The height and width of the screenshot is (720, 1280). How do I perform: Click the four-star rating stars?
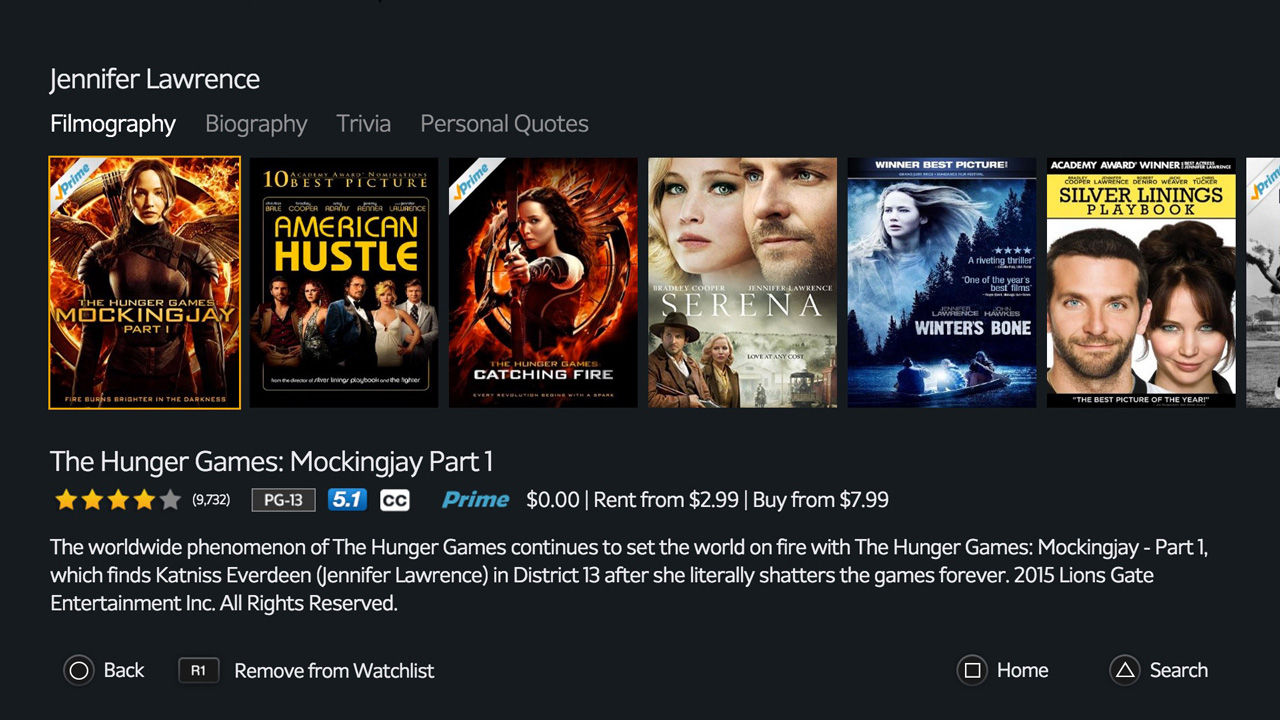pyautogui.click(x=118, y=500)
